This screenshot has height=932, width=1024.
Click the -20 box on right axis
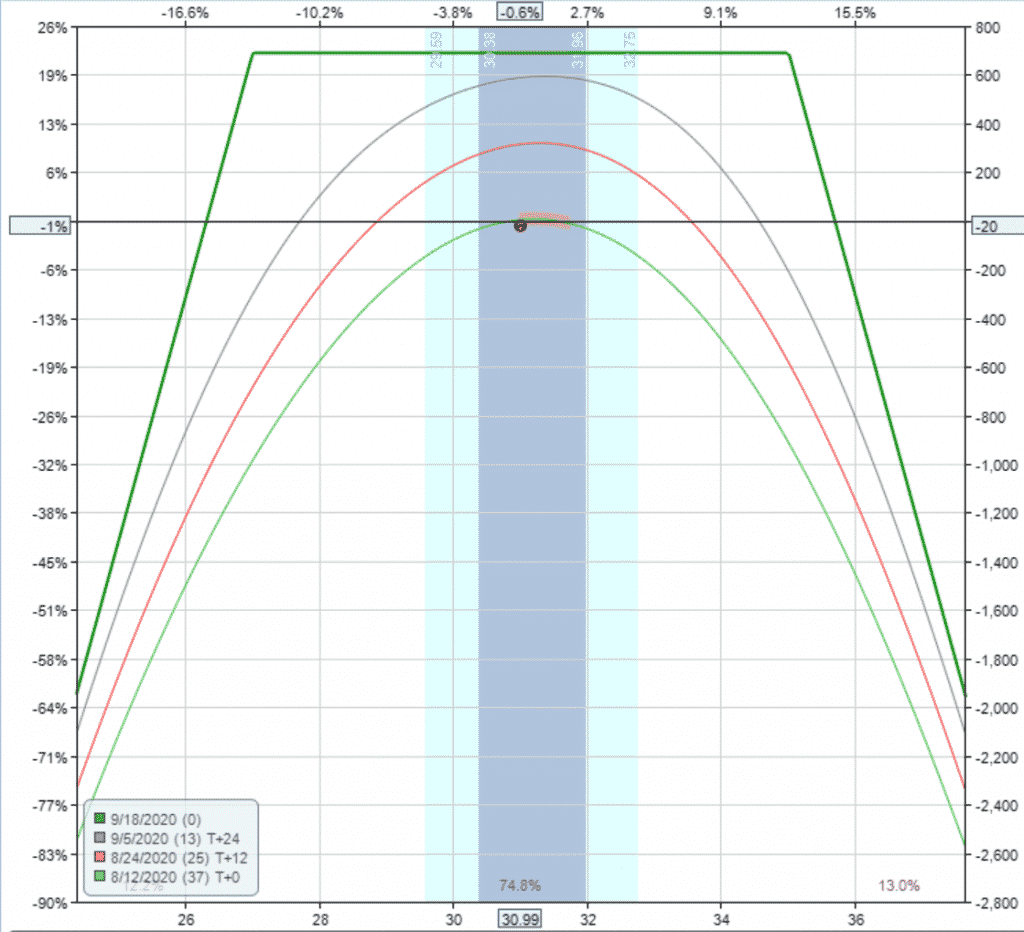(997, 226)
